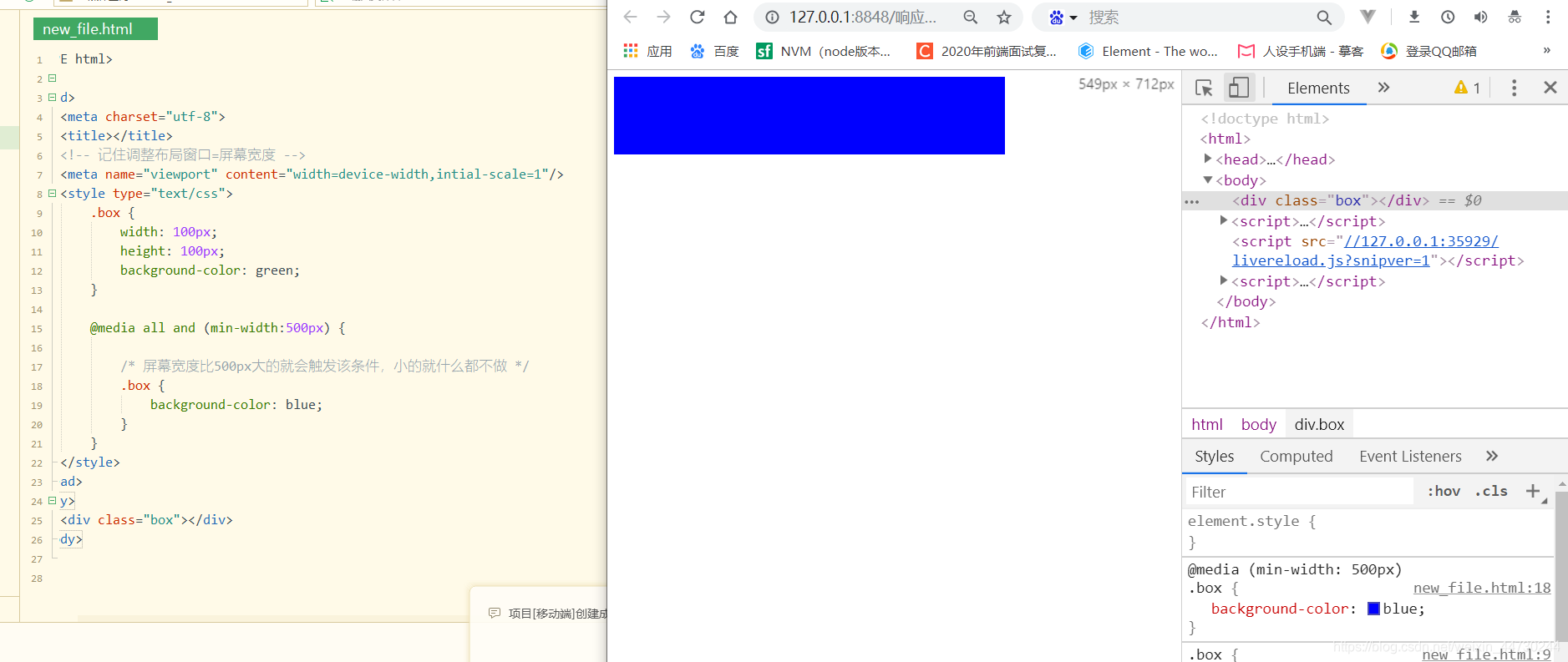Image resolution: width=1568 pixels, height=662 pixels.
Task: Open the Apps bookmarks shortcut
Action: pyautogui.click(x=647, y=51)
